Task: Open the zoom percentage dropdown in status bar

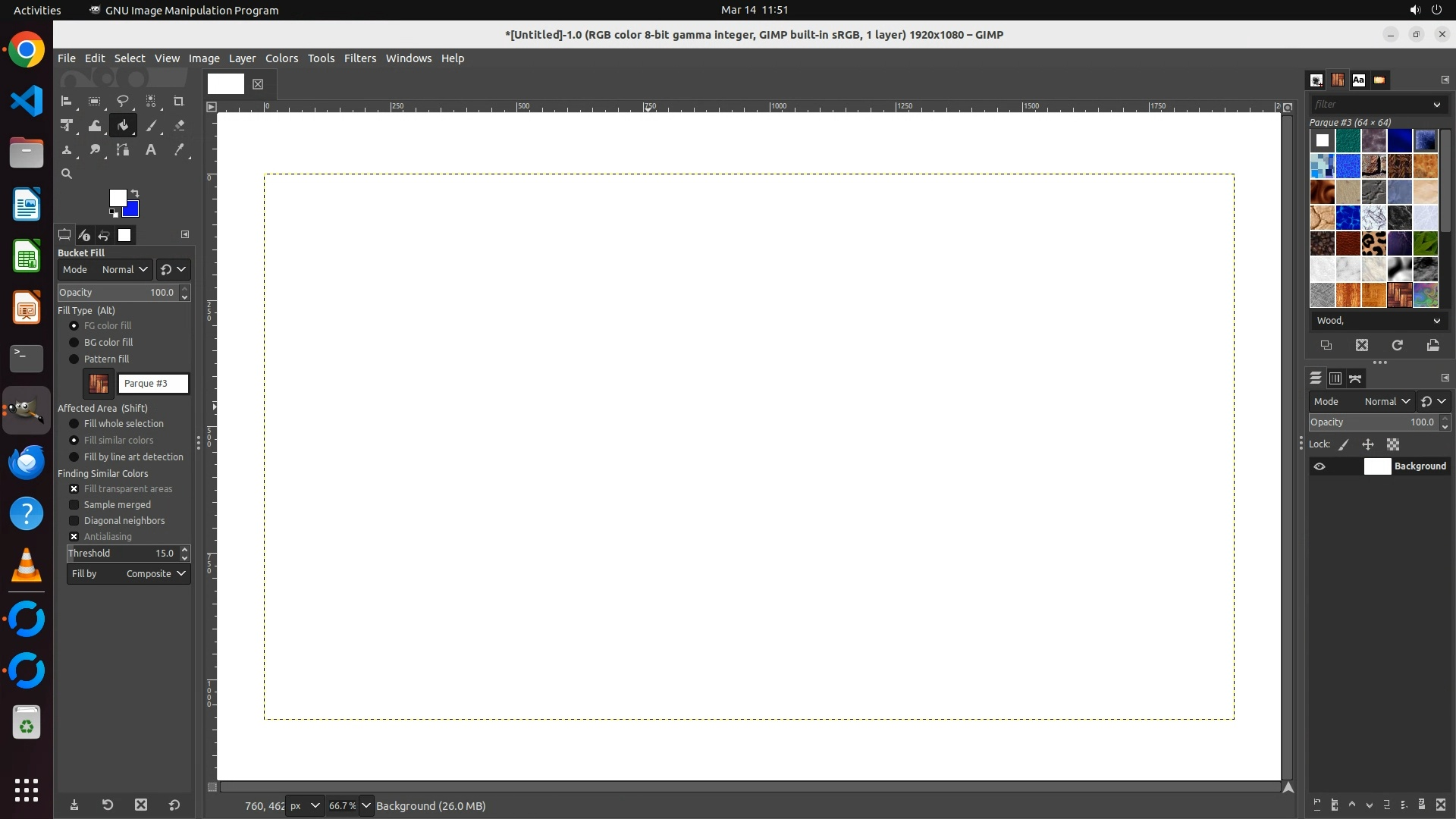Action: coord(366,805)
